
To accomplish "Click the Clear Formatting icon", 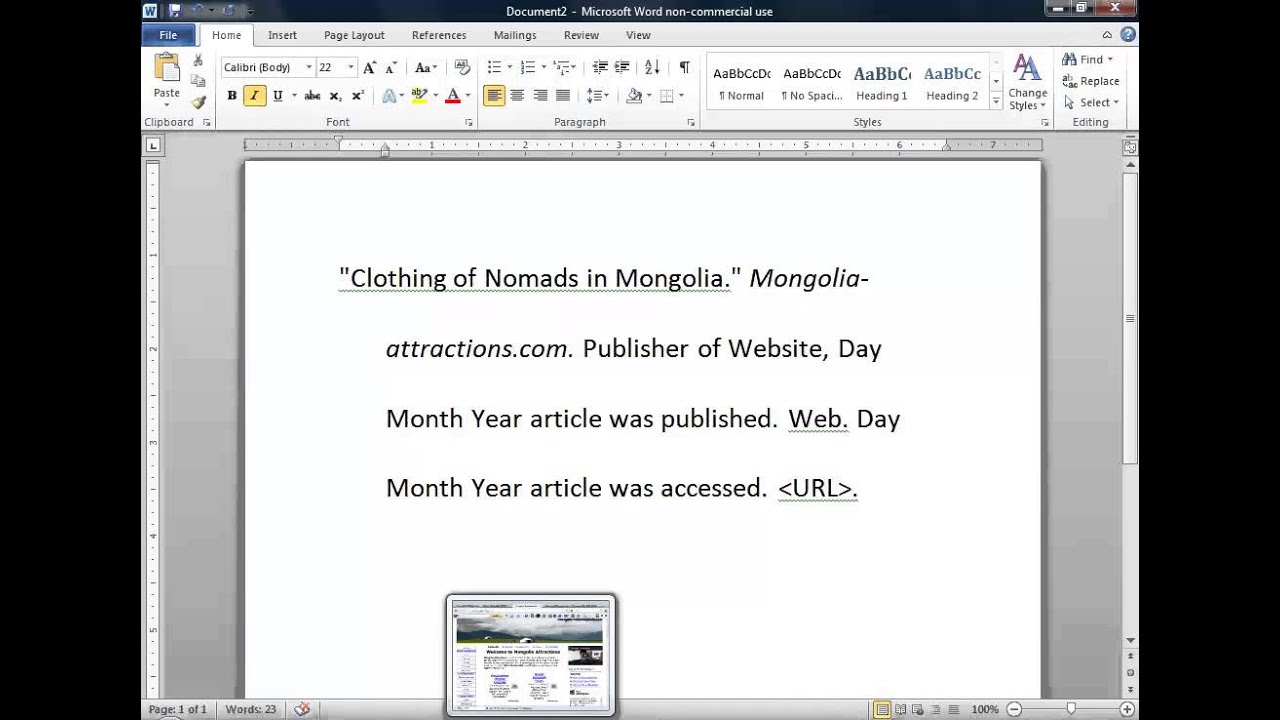I will point(462,67).
